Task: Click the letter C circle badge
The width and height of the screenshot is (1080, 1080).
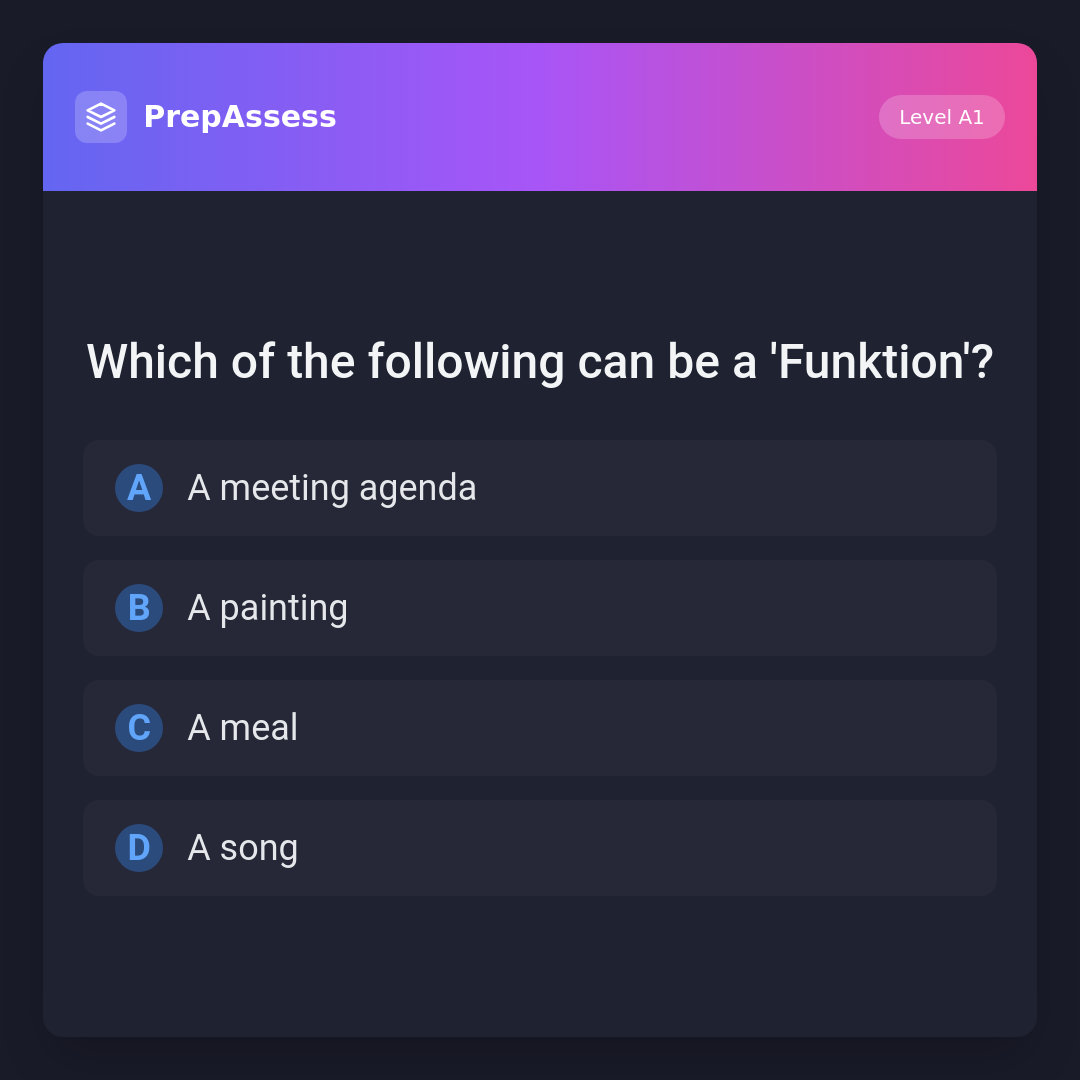Action: [x=139, y=728]
